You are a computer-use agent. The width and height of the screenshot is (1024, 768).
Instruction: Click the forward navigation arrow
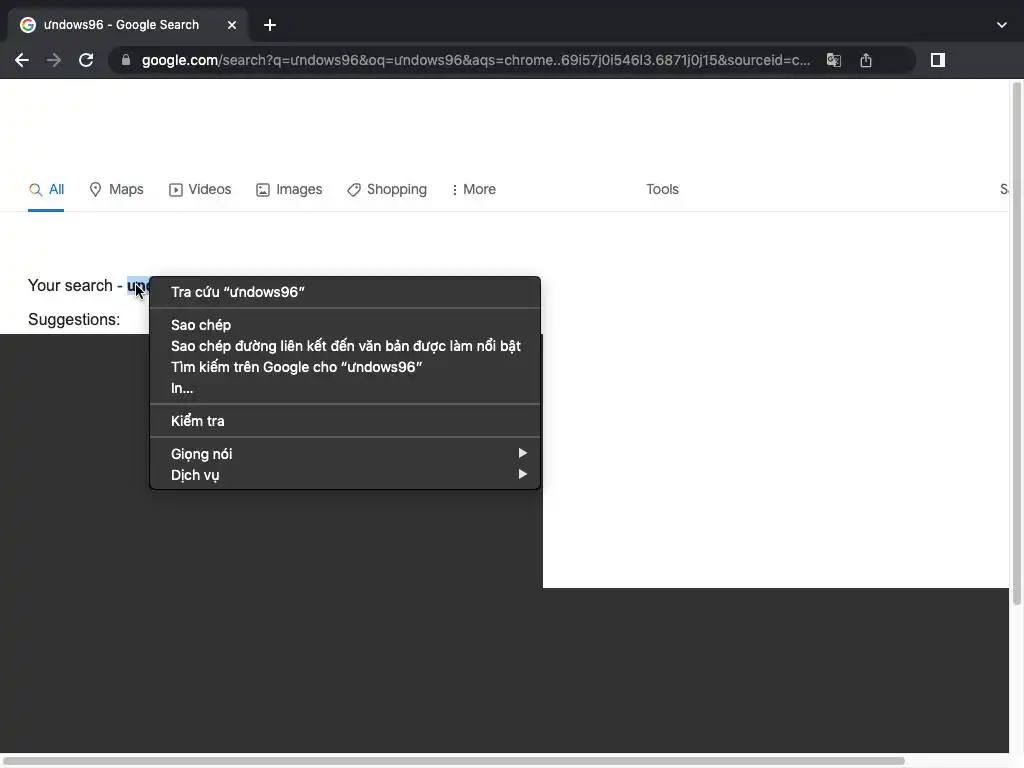(54, 60)
